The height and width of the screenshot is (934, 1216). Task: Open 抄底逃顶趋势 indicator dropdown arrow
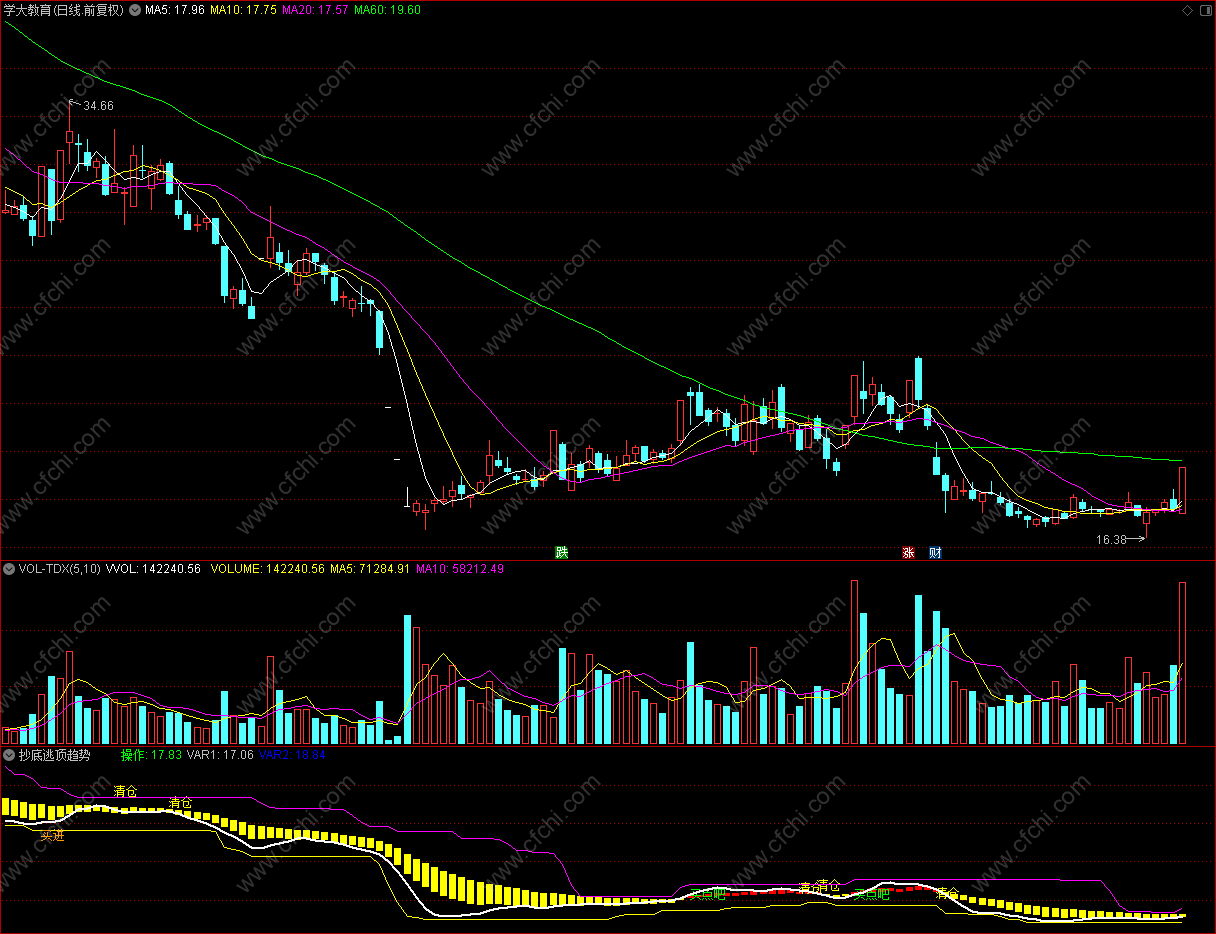click(9, 755)
